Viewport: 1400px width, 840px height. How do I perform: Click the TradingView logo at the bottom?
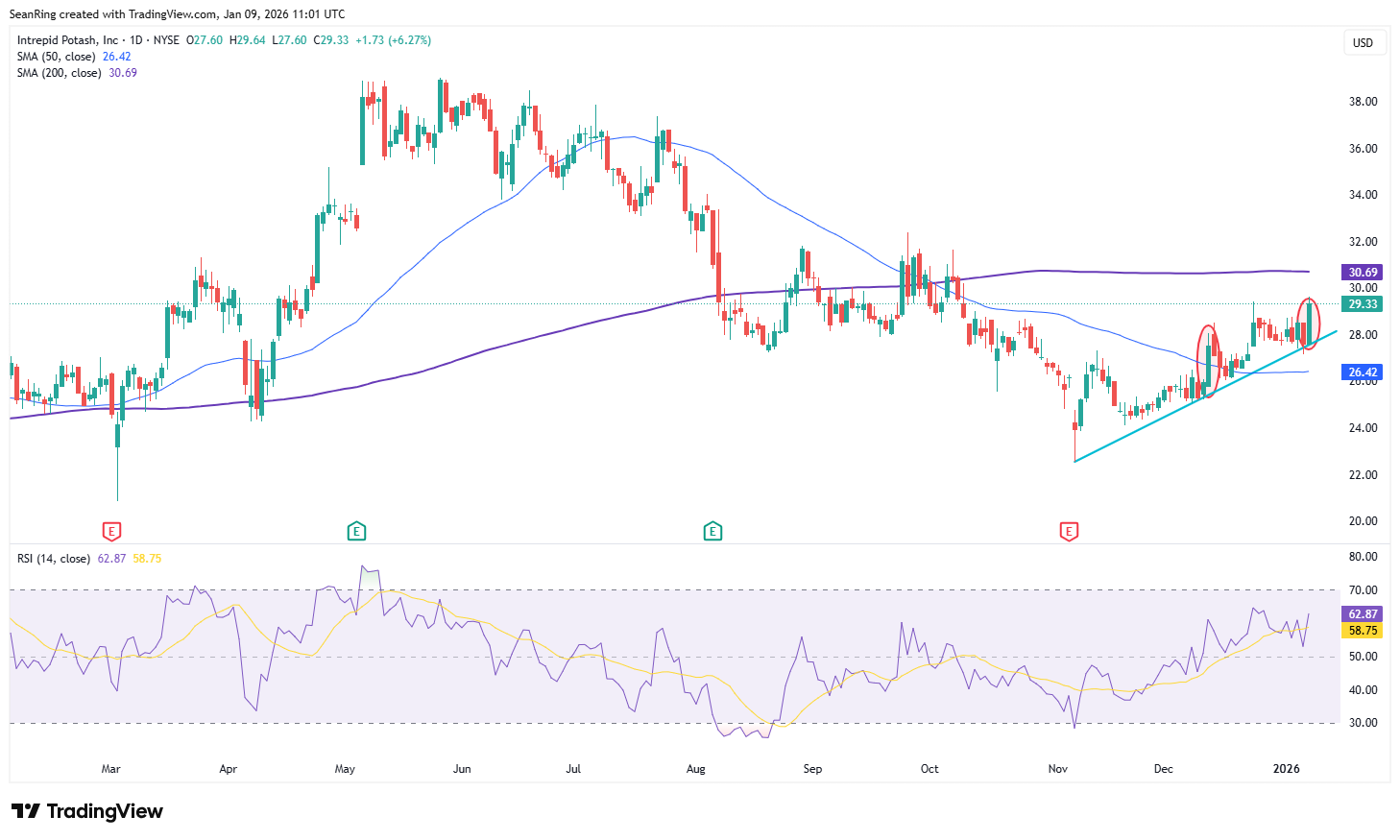[87, 811]
